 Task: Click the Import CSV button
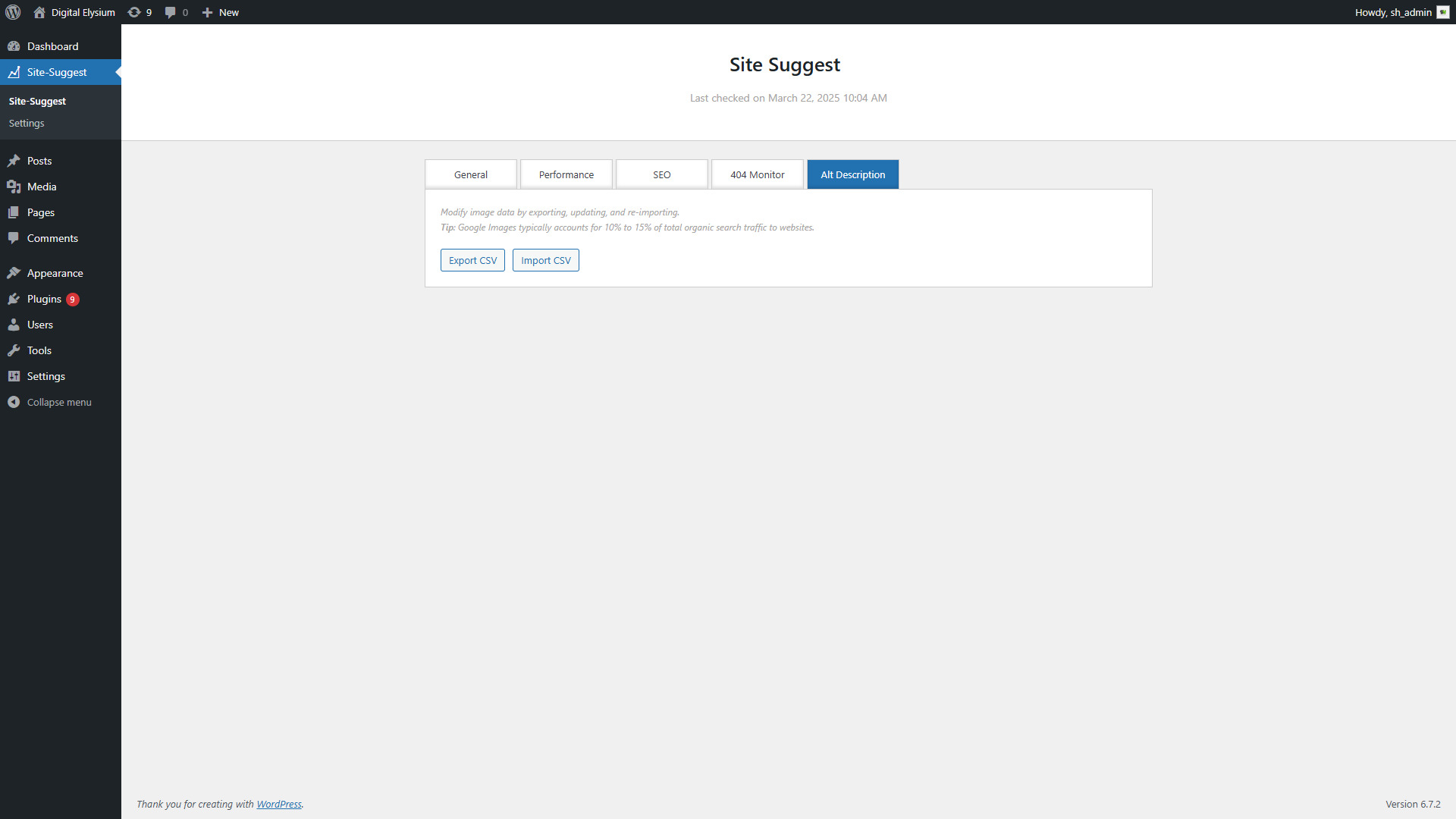545,260
